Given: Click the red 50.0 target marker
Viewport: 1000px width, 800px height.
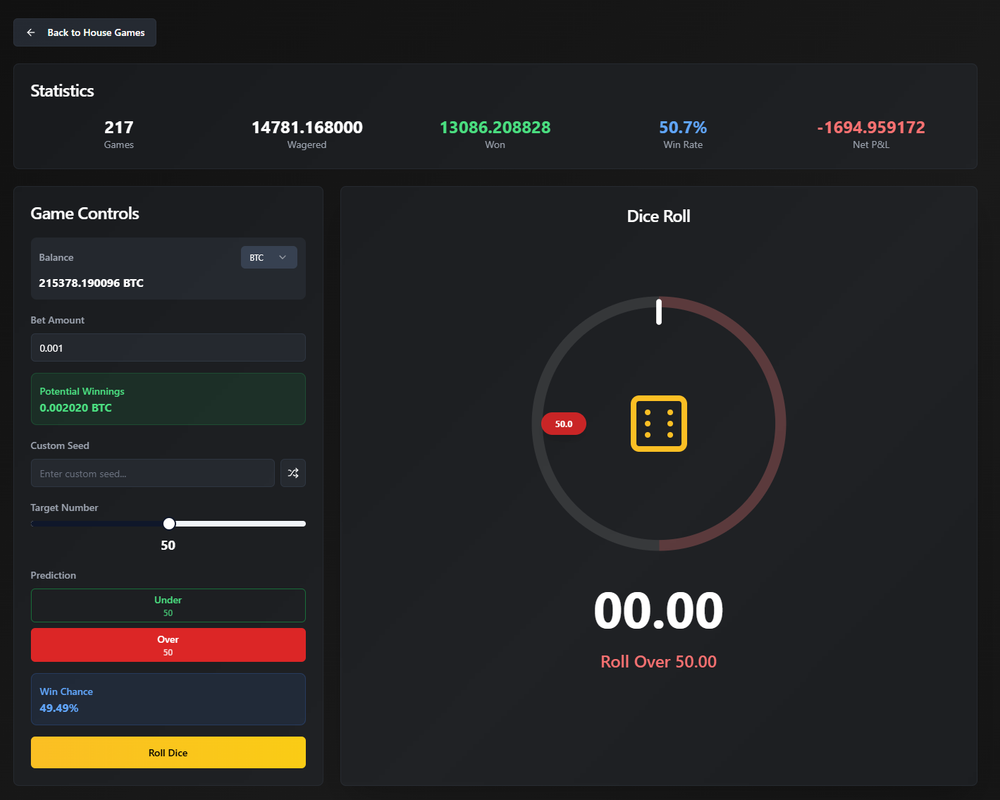Looking at the screenshot, I should [x=564, y=424].
